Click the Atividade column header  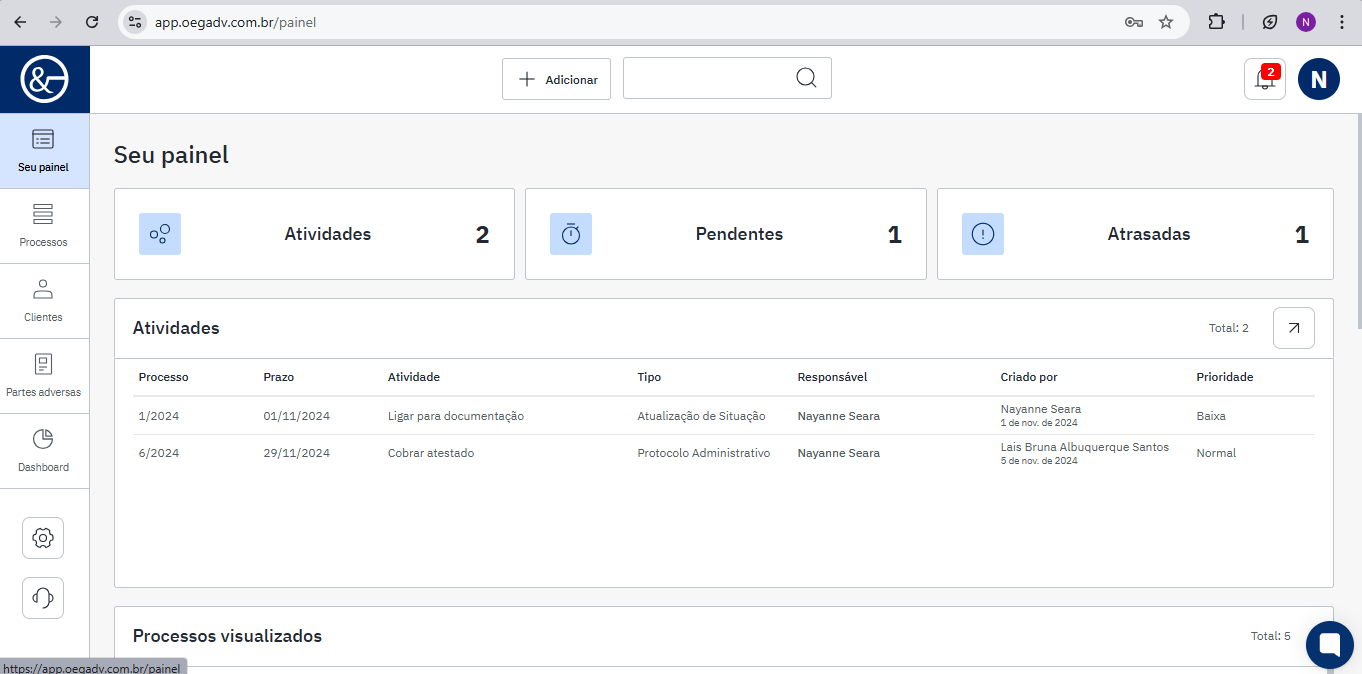(414, 377)
